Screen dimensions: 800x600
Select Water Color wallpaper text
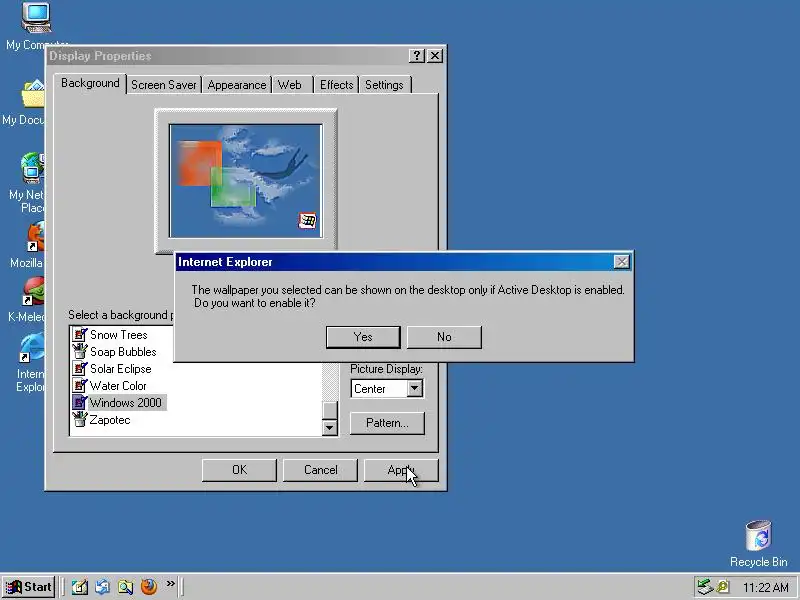coord(118,385)
